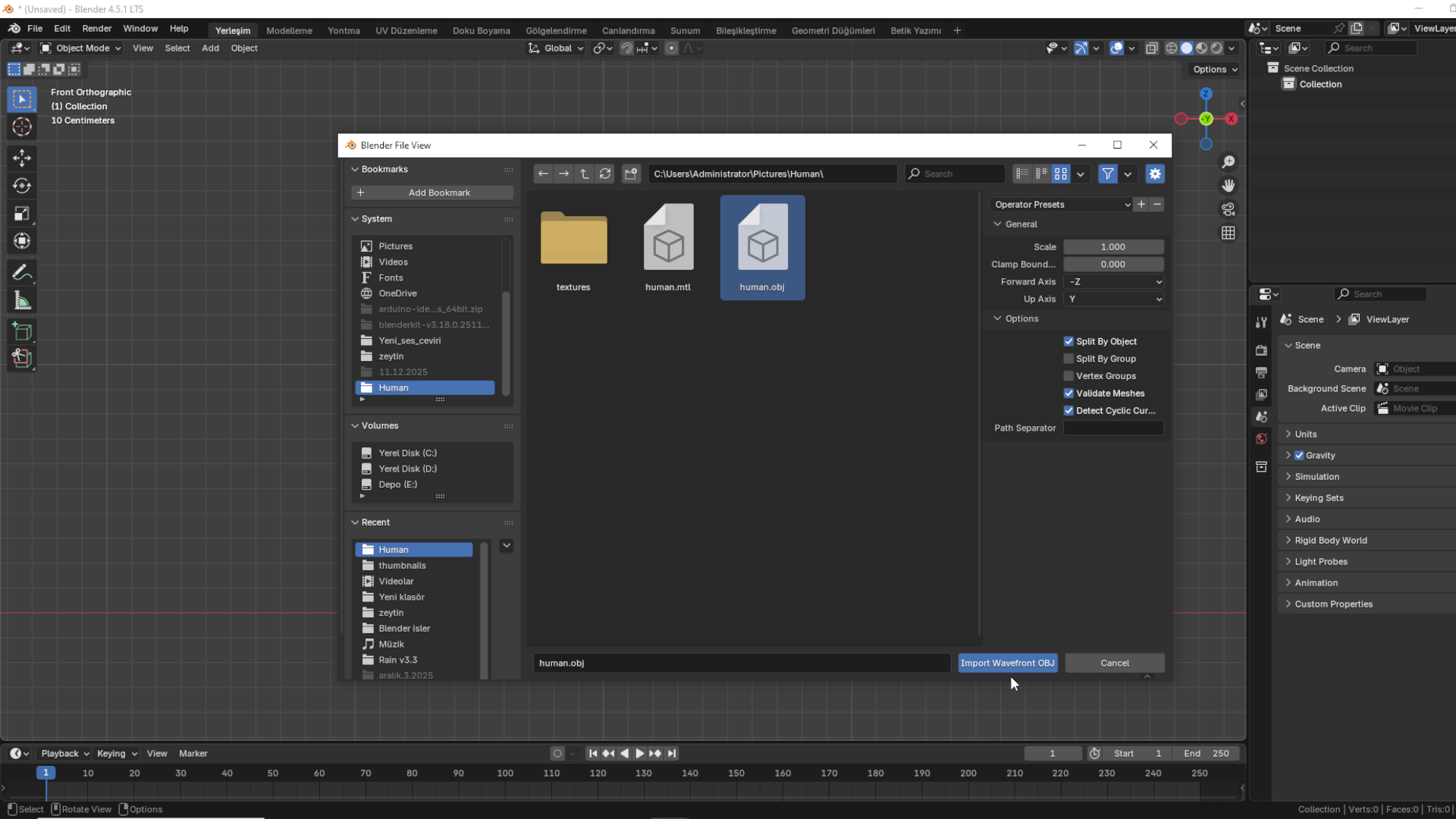
Task: Open the Operator Presets dropdown
Action: click(1060, 204)
